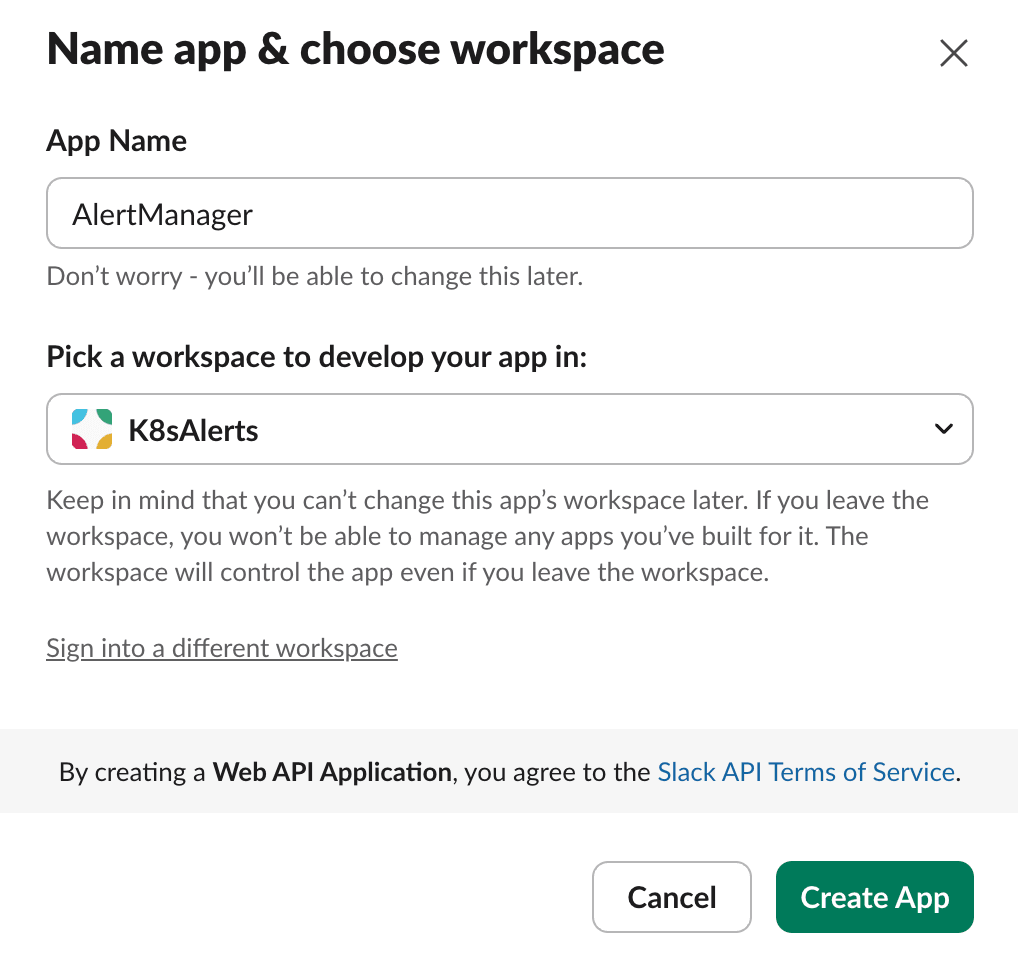Open the workspace picker showing K8sAlerts
This screenshot has height=962, width=1018.
509,428
